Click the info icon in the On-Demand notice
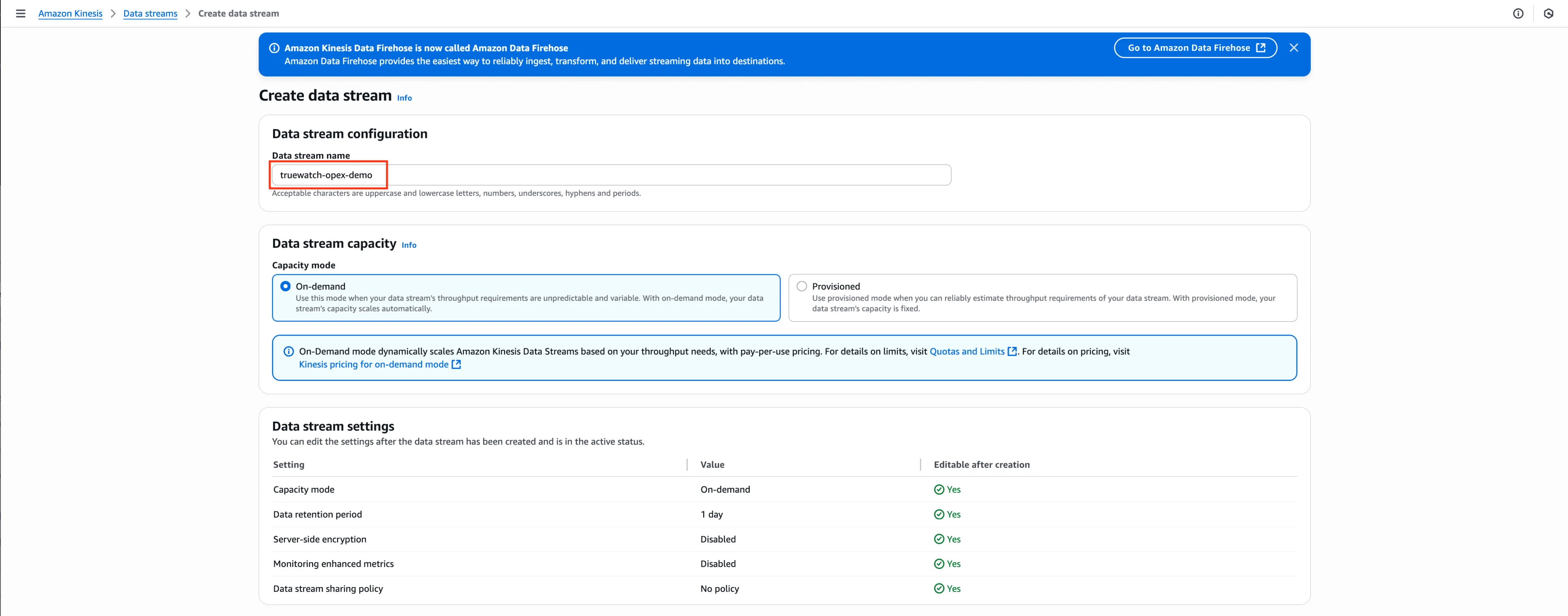1568x616 pixels. [x=289, y=351]
